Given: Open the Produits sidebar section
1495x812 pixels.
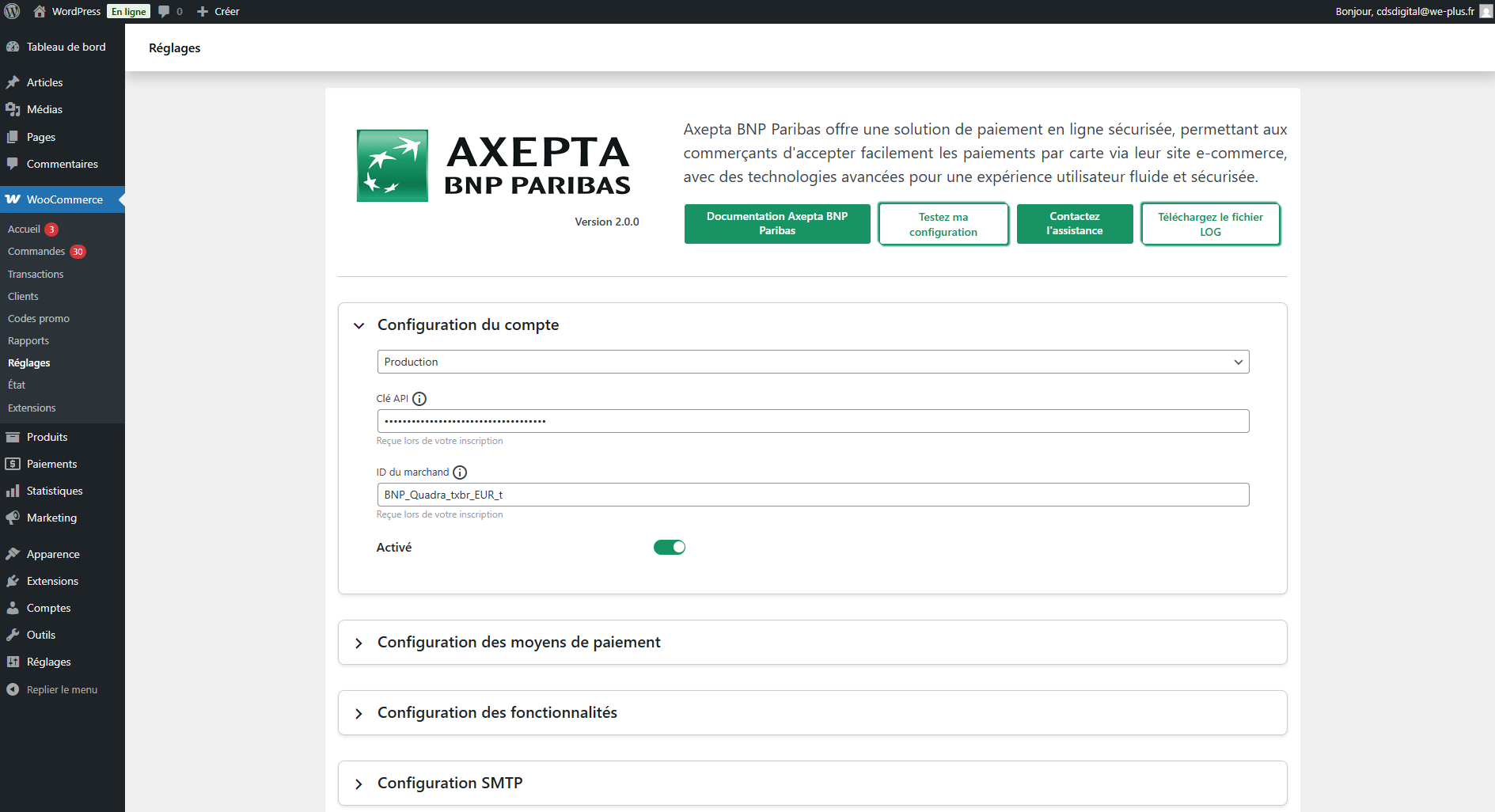Looking at the screenshot, I should tap(47, 437).
